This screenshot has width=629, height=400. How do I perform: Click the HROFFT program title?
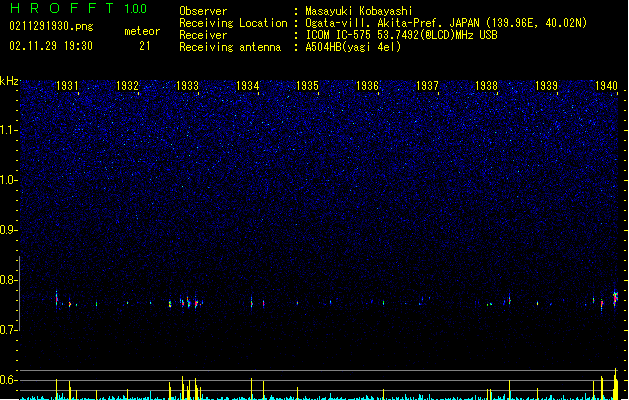click(x=62, y=8)
